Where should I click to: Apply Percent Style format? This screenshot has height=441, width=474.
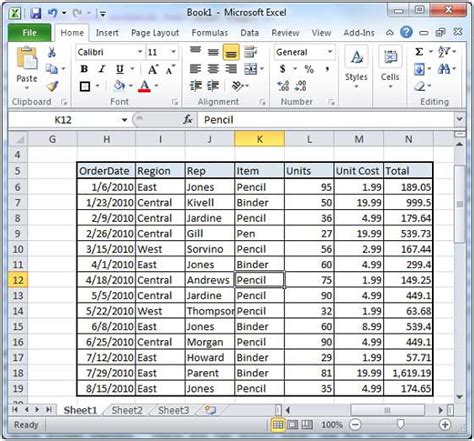click(x=309, y=69)
